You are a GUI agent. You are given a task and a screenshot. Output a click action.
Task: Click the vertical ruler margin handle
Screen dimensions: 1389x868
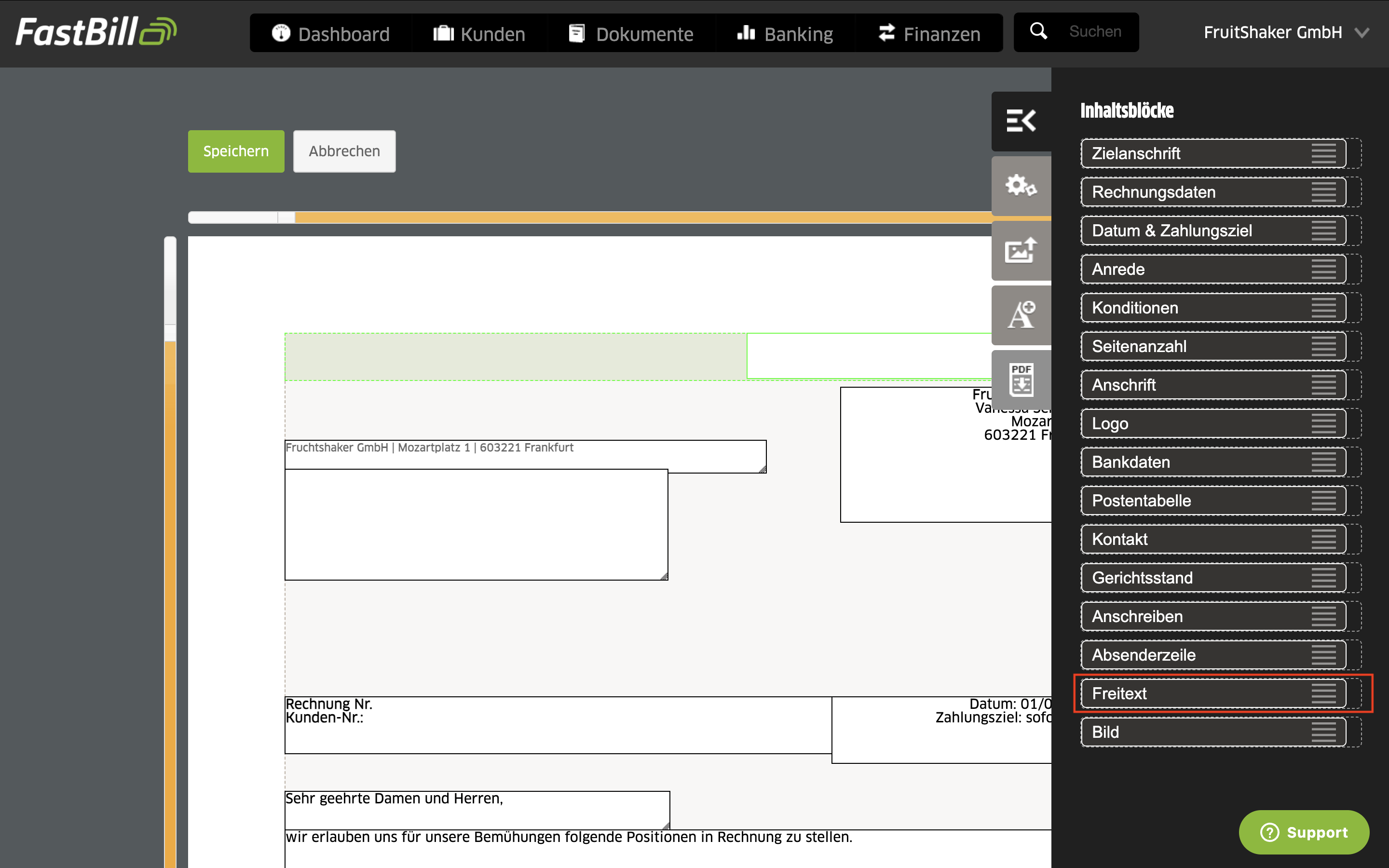(x=170, y=333)
